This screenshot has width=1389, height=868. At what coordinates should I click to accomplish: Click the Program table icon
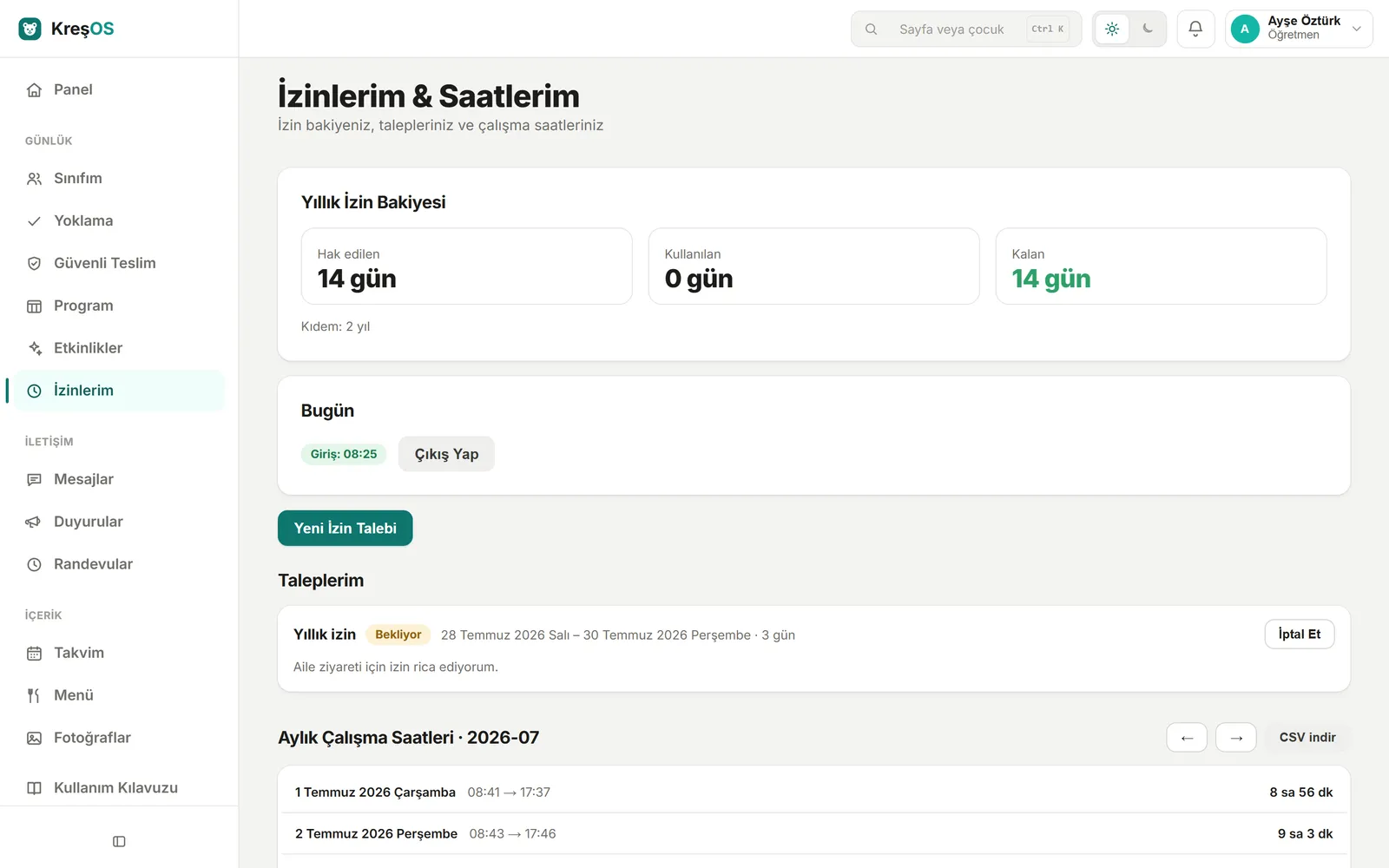point(34,306)
